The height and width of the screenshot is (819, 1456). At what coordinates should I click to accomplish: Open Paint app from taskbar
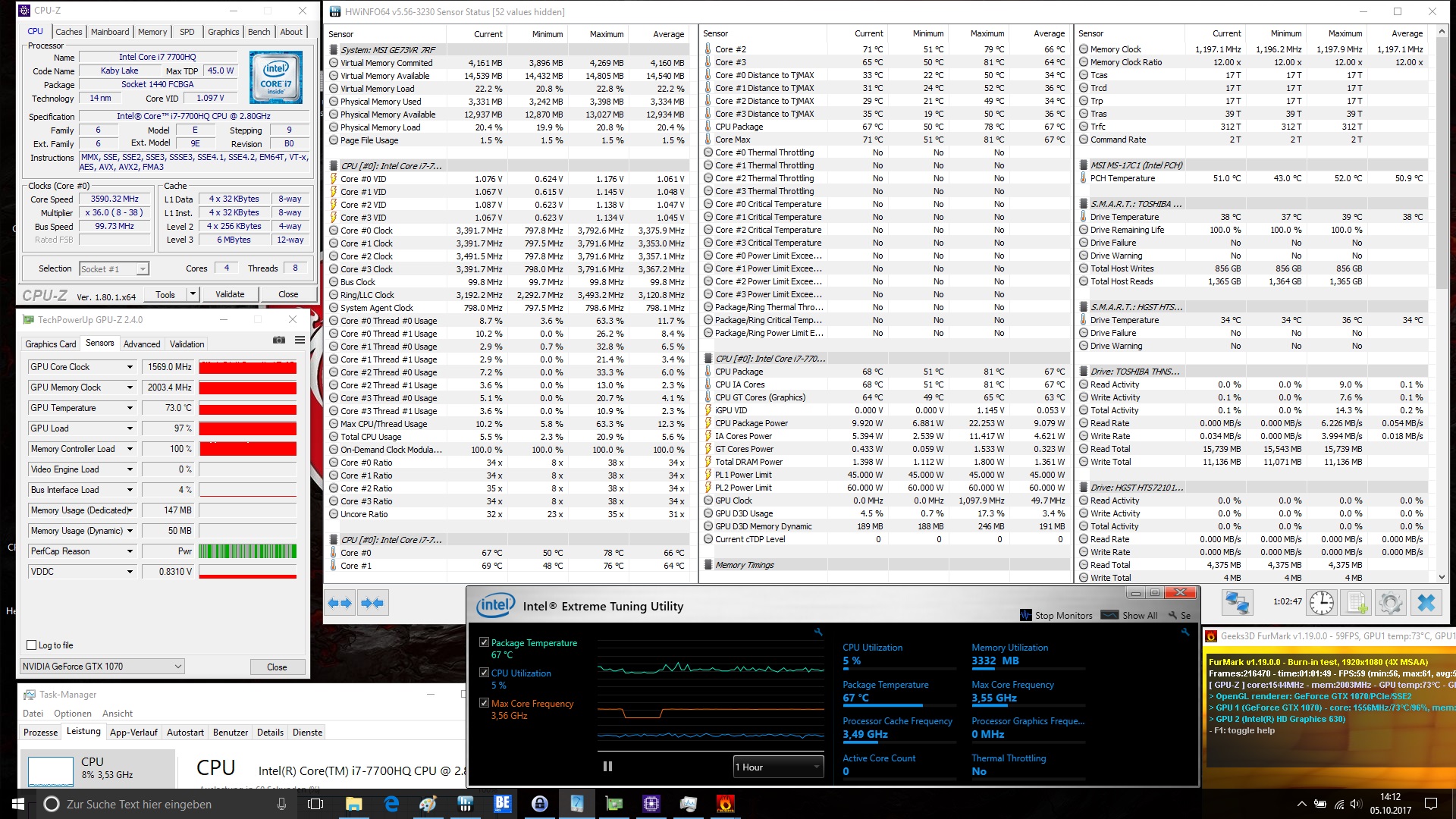click(x=428, y=804)
